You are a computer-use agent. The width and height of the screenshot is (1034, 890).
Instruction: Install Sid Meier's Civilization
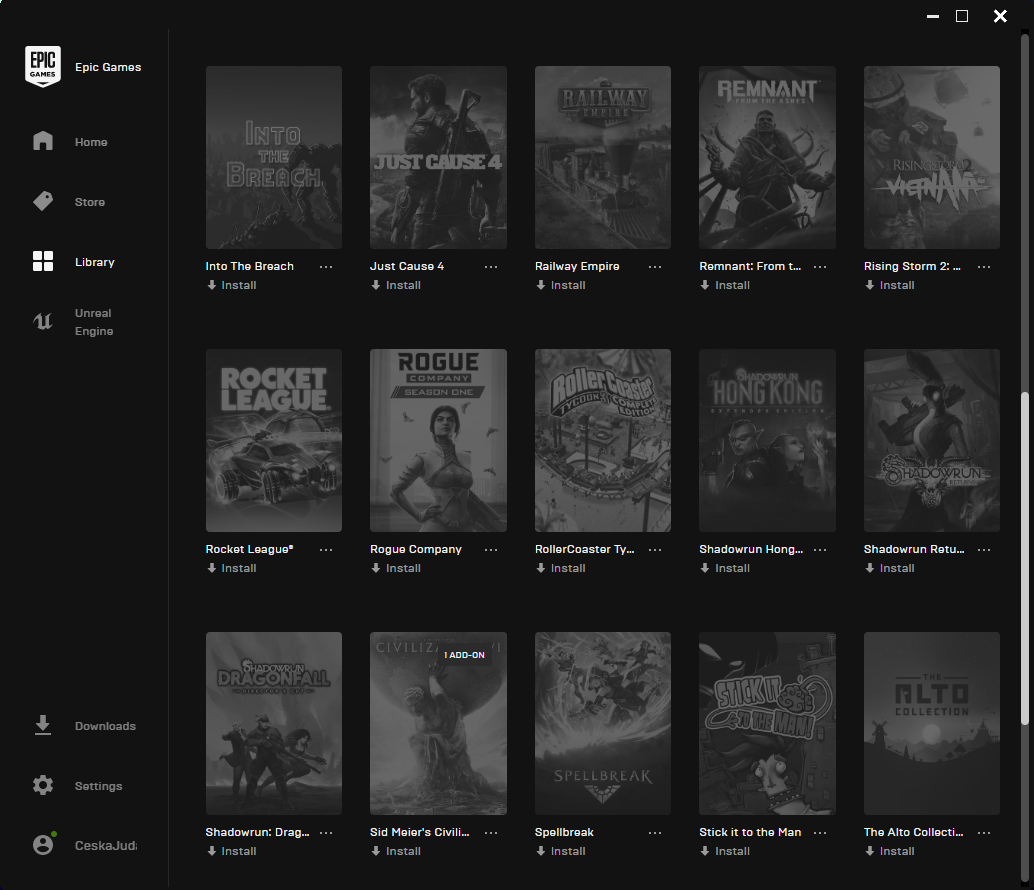point(396,851)
